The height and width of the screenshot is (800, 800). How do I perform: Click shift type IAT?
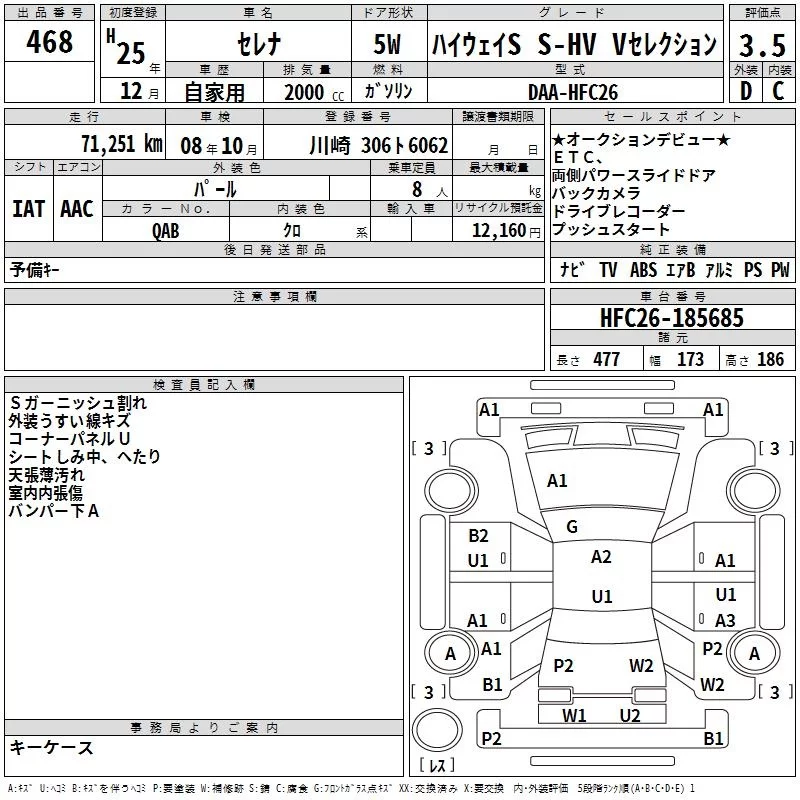[28, 209]
